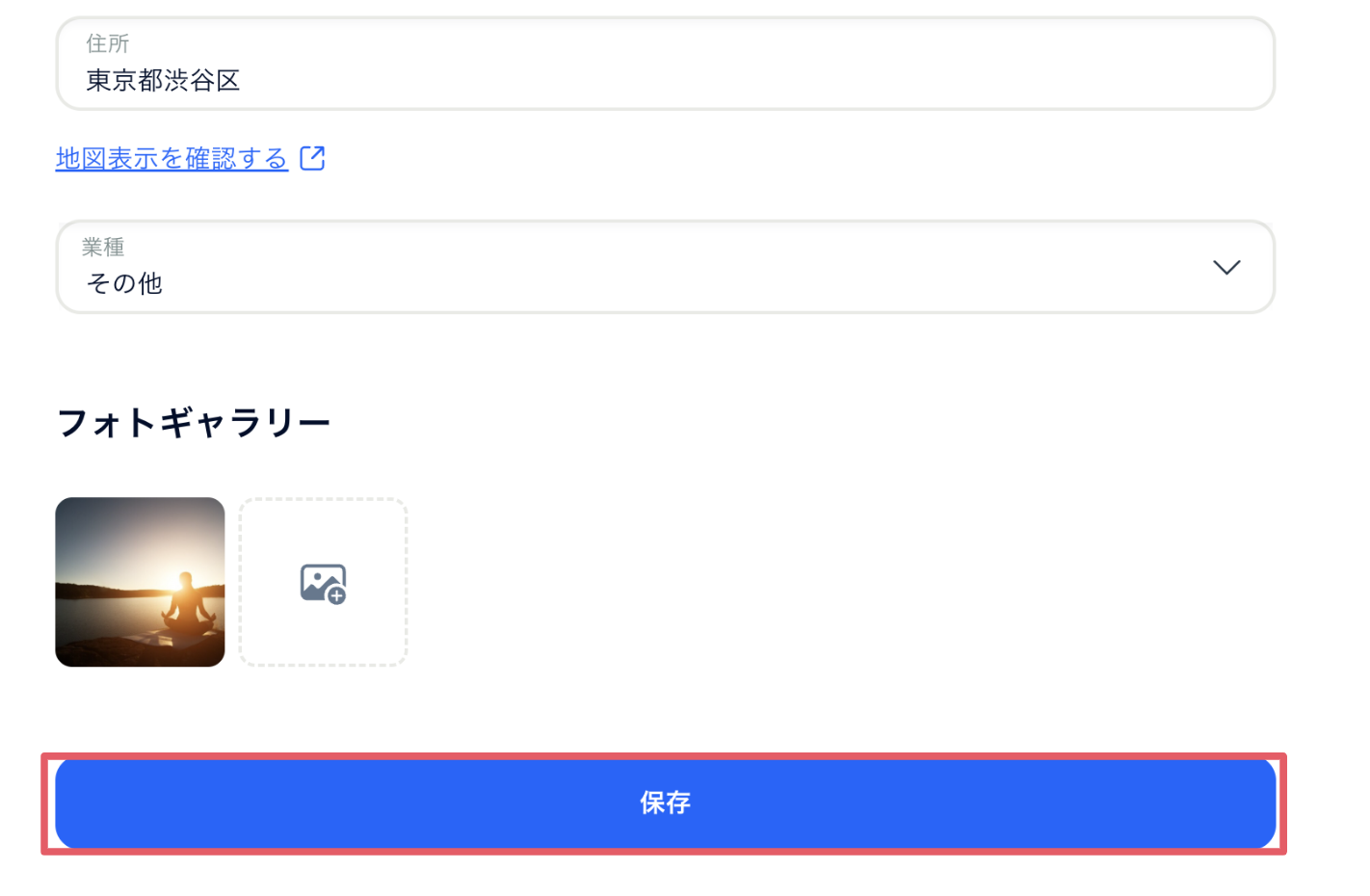Image resolution: width=1370 pixels, height=896 pixels.
Task: Click into the 住所 address field
Action: pyautogui.click(x=666, y=64)
